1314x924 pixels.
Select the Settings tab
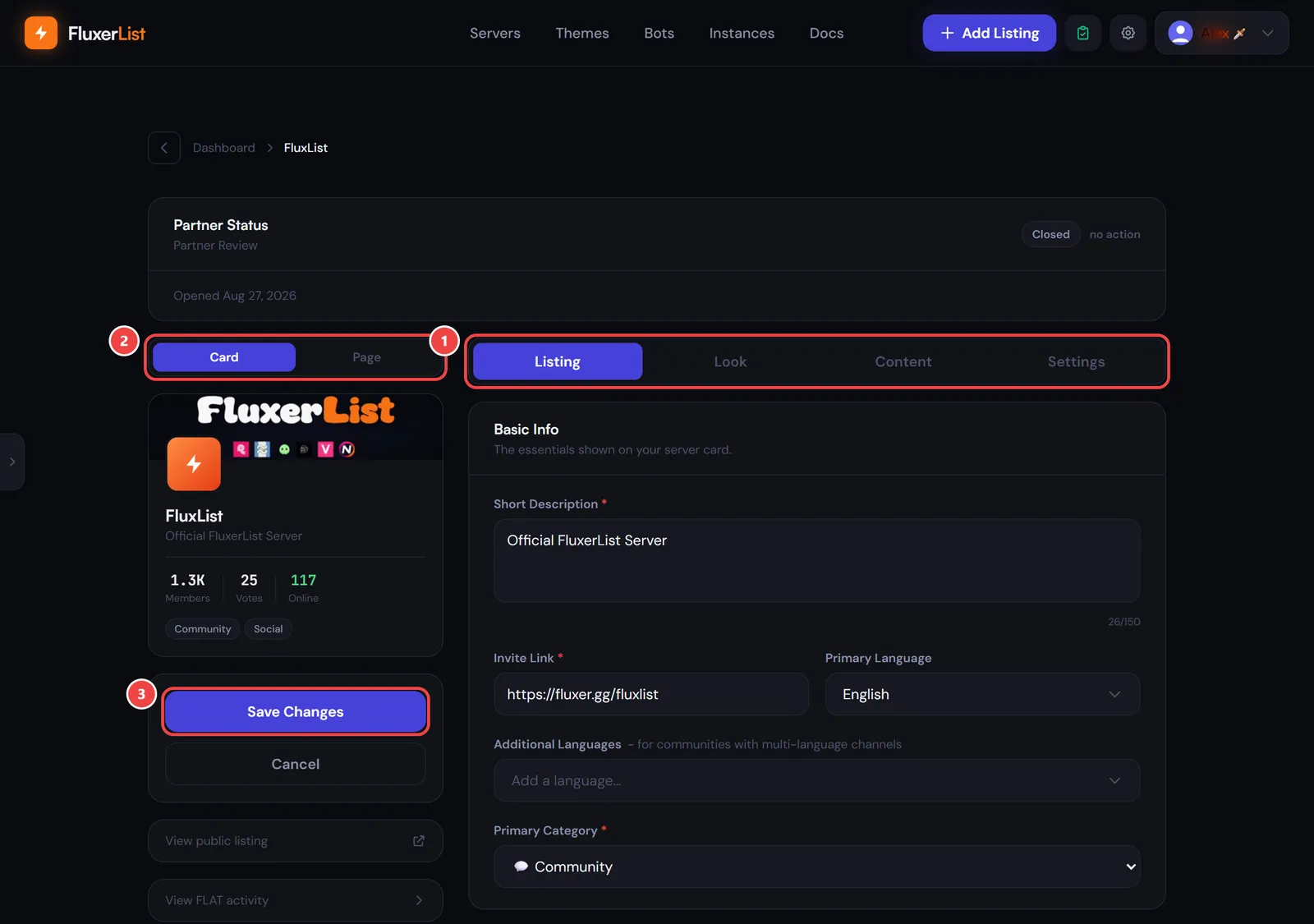pyautogui.click(x=1076, y=361)
